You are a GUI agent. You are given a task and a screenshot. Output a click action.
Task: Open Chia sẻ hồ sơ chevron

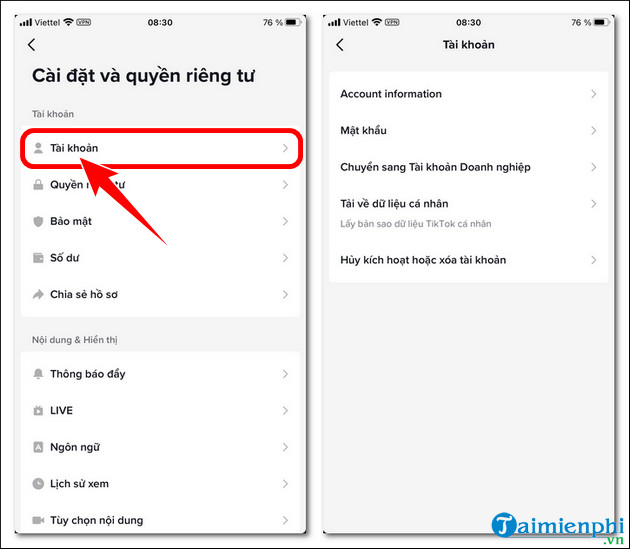point(285,294)
